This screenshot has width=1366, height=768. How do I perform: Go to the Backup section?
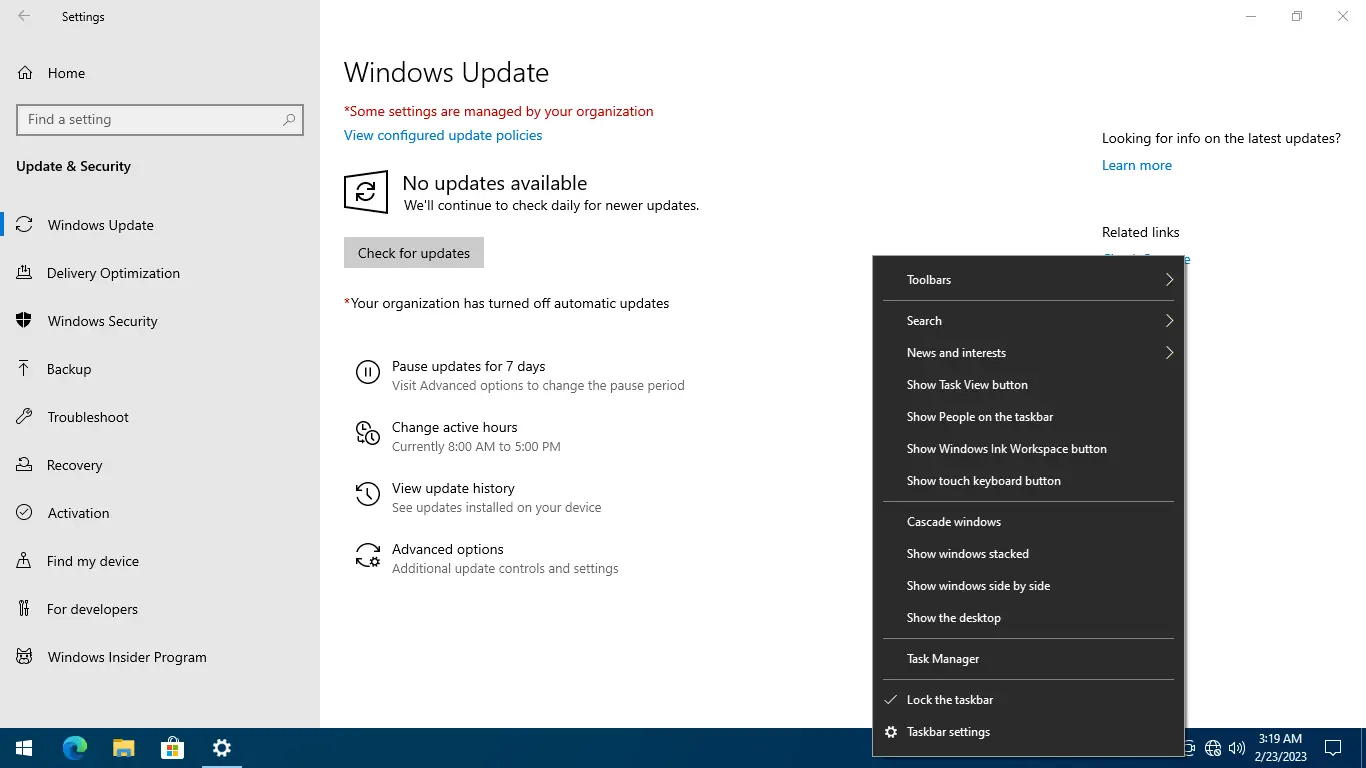click(x=160, y=369)
